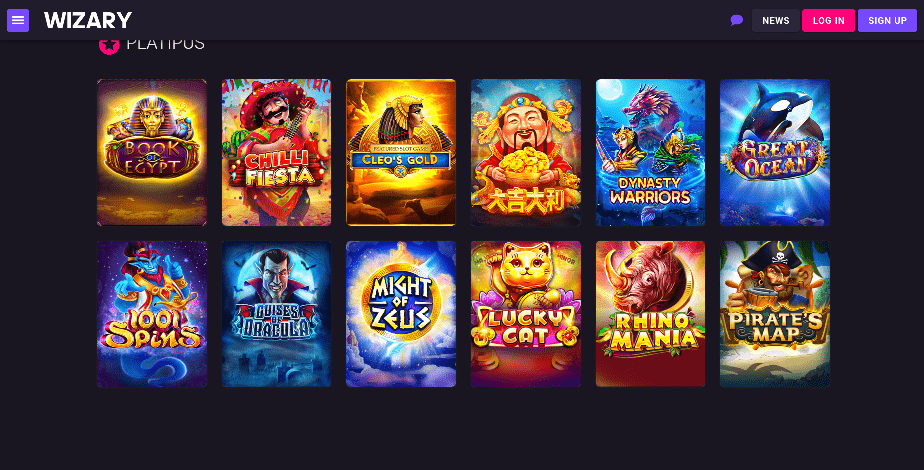Click the SIGN UP button
The width and height of the screenshot is (924, 470).
tap(887, 21)
